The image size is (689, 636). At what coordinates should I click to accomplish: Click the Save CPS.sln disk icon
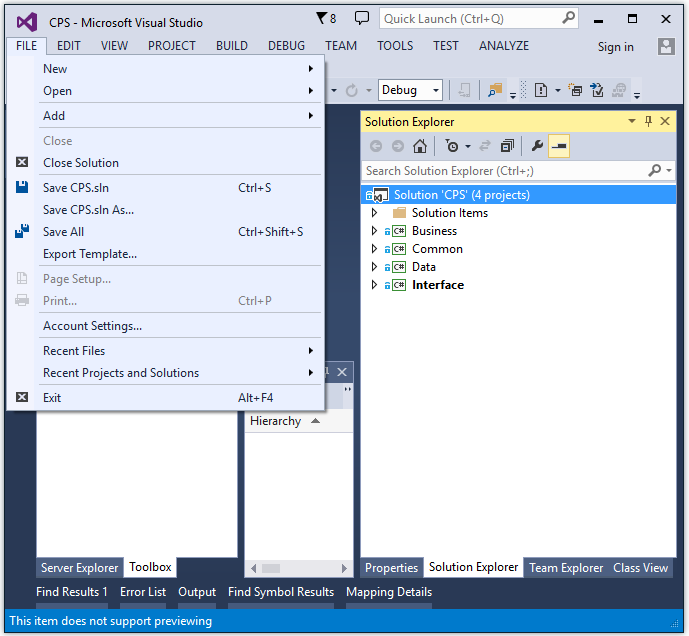click(22, 187)
